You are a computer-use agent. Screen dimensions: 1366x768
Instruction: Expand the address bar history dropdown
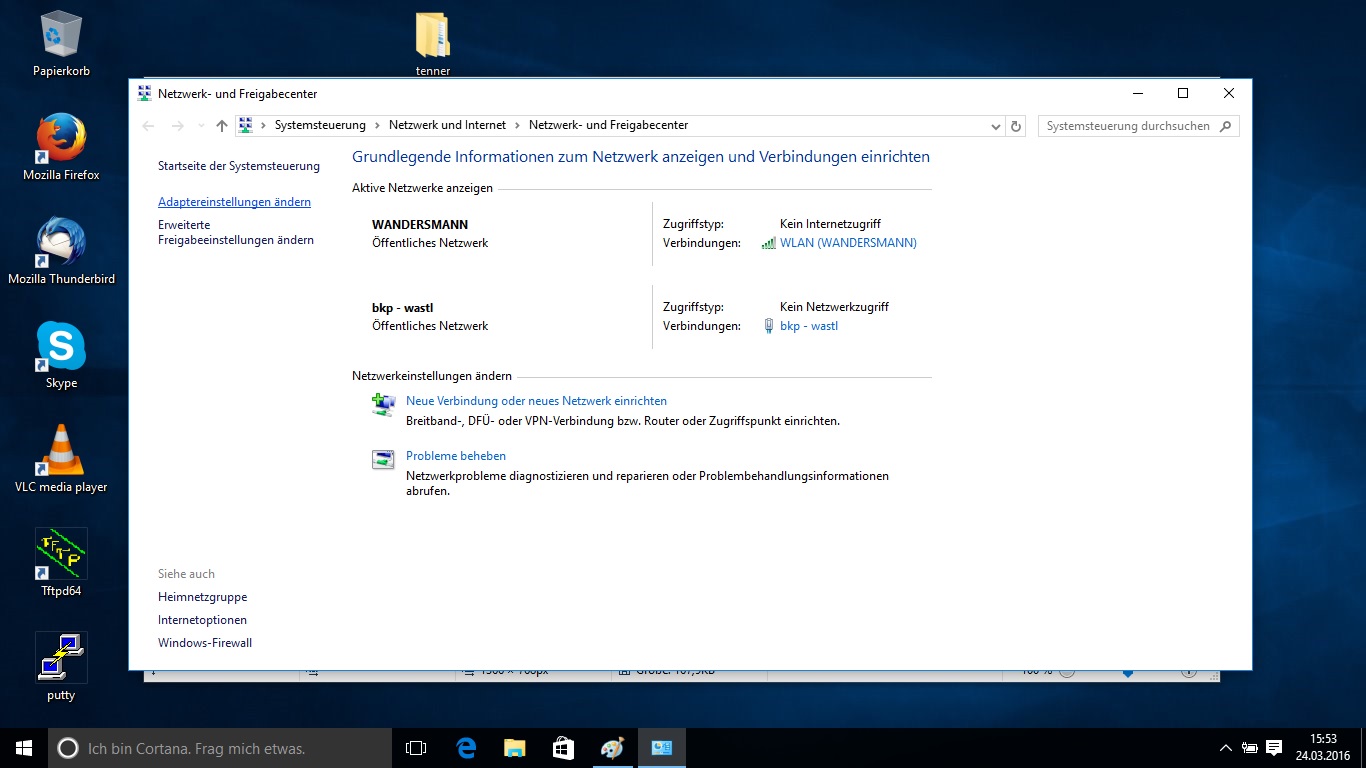(995, 126)
